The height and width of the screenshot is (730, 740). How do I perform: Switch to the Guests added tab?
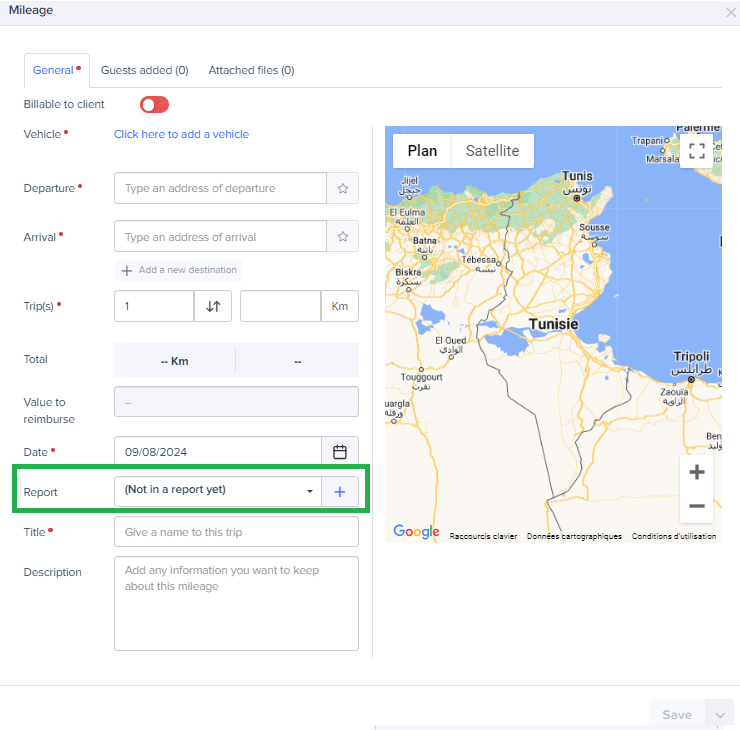click(144, 70)
